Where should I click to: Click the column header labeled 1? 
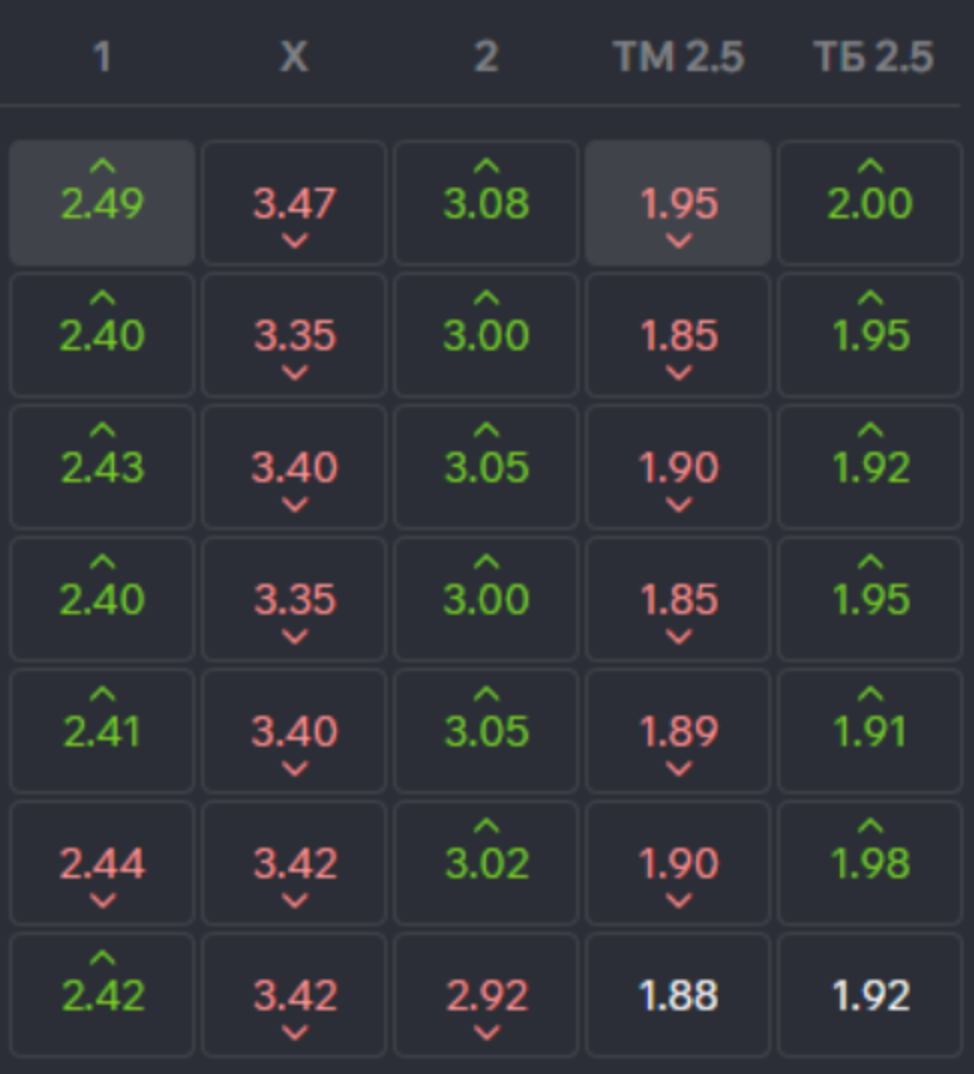pyautogui.click(x=101, y=58)
